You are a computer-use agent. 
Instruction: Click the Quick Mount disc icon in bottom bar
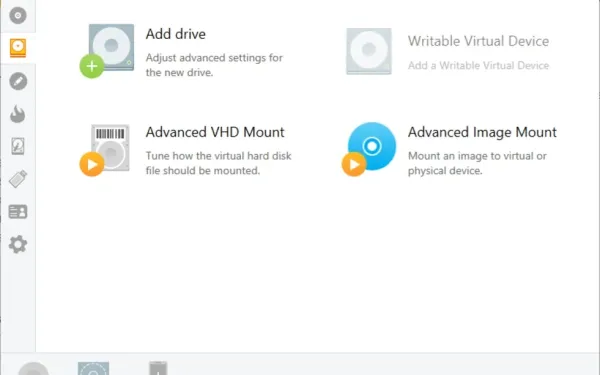point(34,369)
